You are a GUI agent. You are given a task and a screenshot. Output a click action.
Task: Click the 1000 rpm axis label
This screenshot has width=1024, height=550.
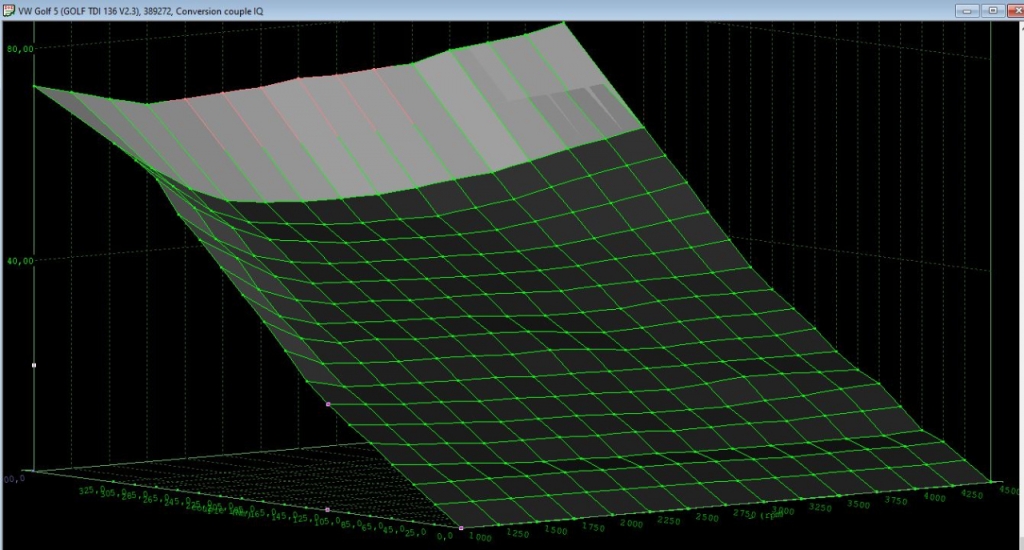[x=481, y=537]
